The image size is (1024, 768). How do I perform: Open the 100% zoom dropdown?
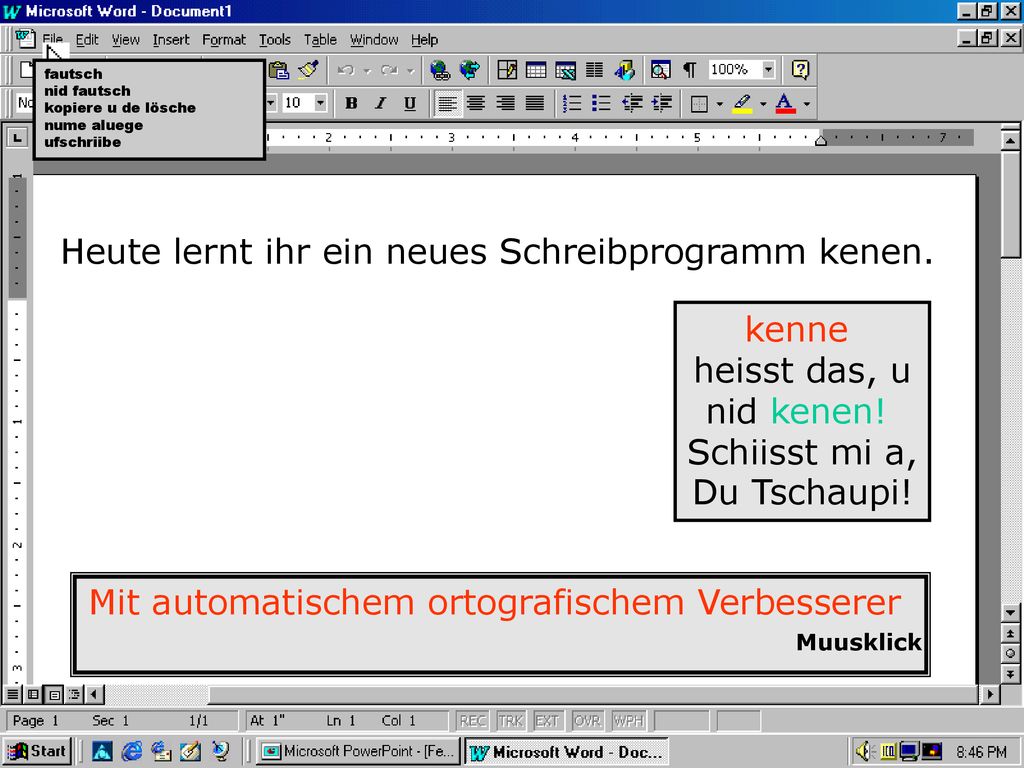click(x=769, y=69)
